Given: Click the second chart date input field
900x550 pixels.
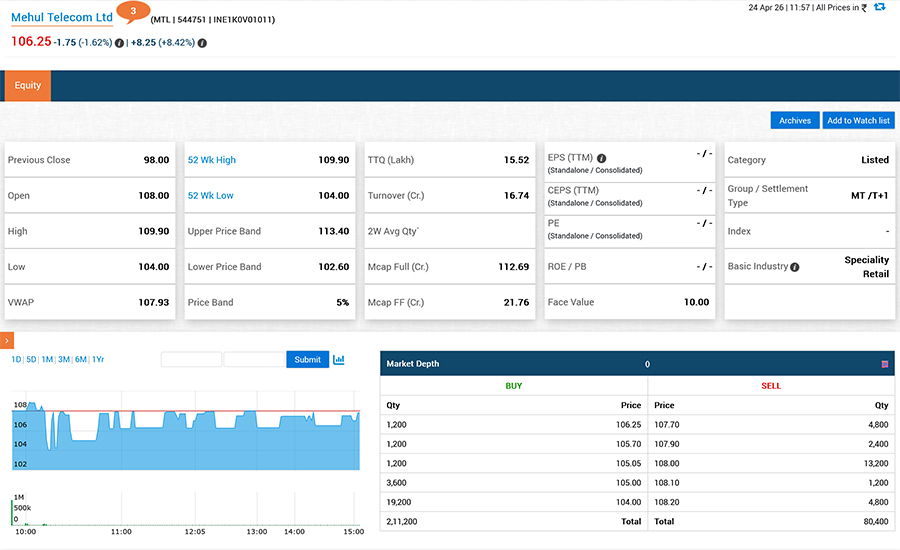Looking at the screenshot, I should (254, 360).
